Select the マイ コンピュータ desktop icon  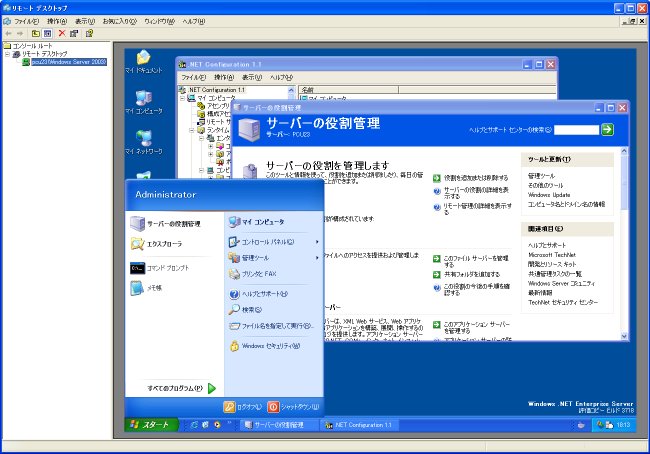coord(144,102)
